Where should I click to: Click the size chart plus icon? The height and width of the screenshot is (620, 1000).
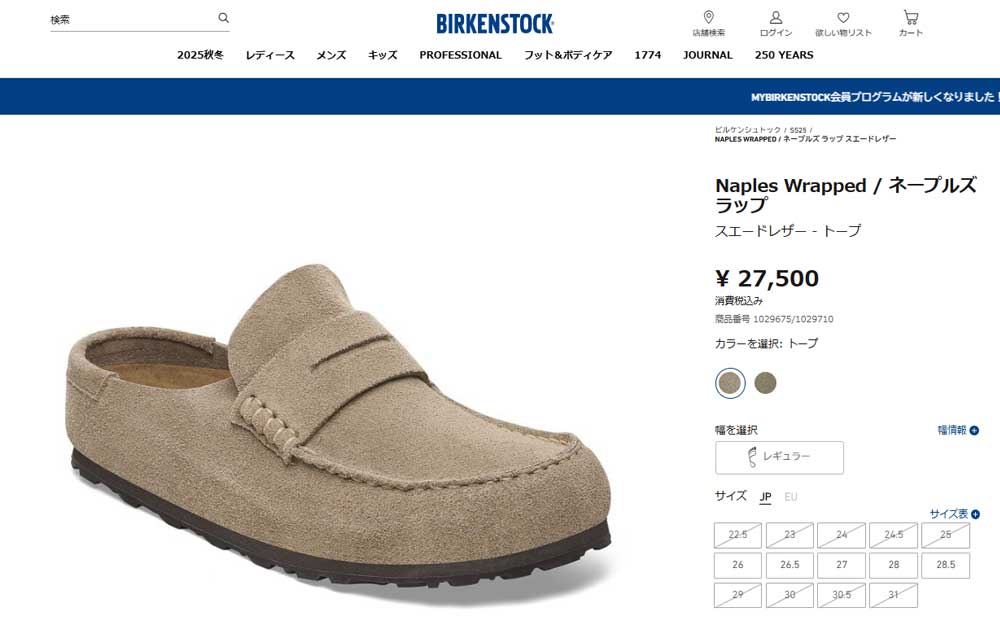tap(975, 514)
